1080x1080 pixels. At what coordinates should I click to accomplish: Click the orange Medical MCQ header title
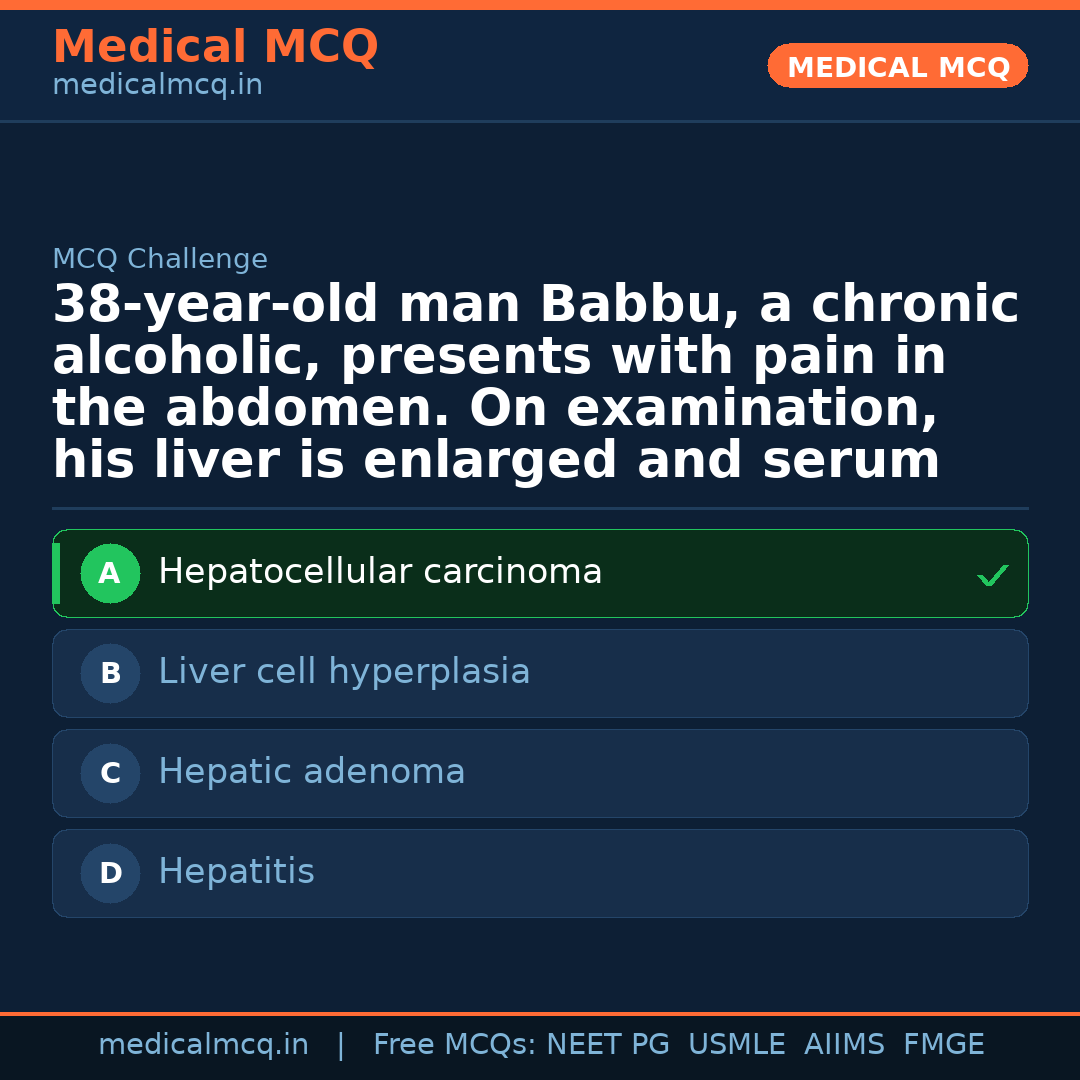(215, 47)
